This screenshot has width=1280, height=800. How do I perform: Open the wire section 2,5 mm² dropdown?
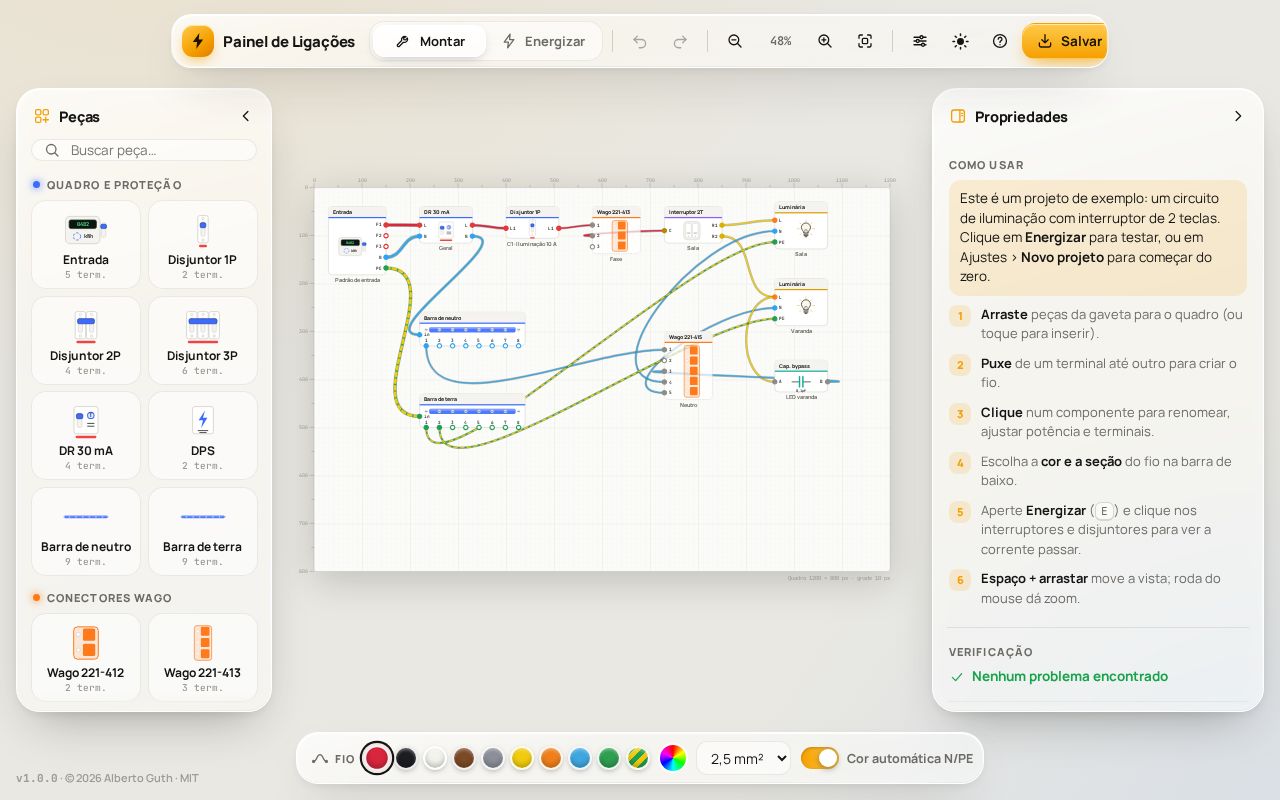(x=743, y=758)
